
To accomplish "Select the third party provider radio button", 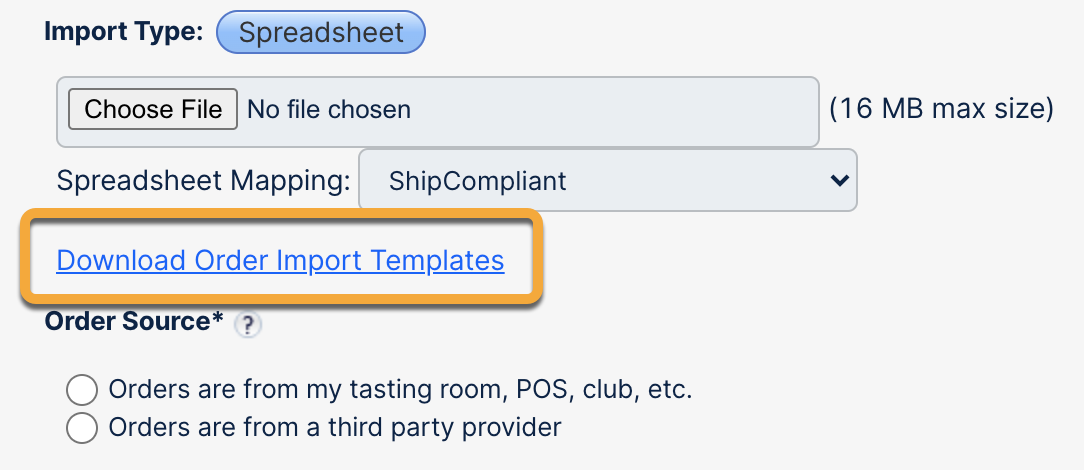I will (81, 428).
